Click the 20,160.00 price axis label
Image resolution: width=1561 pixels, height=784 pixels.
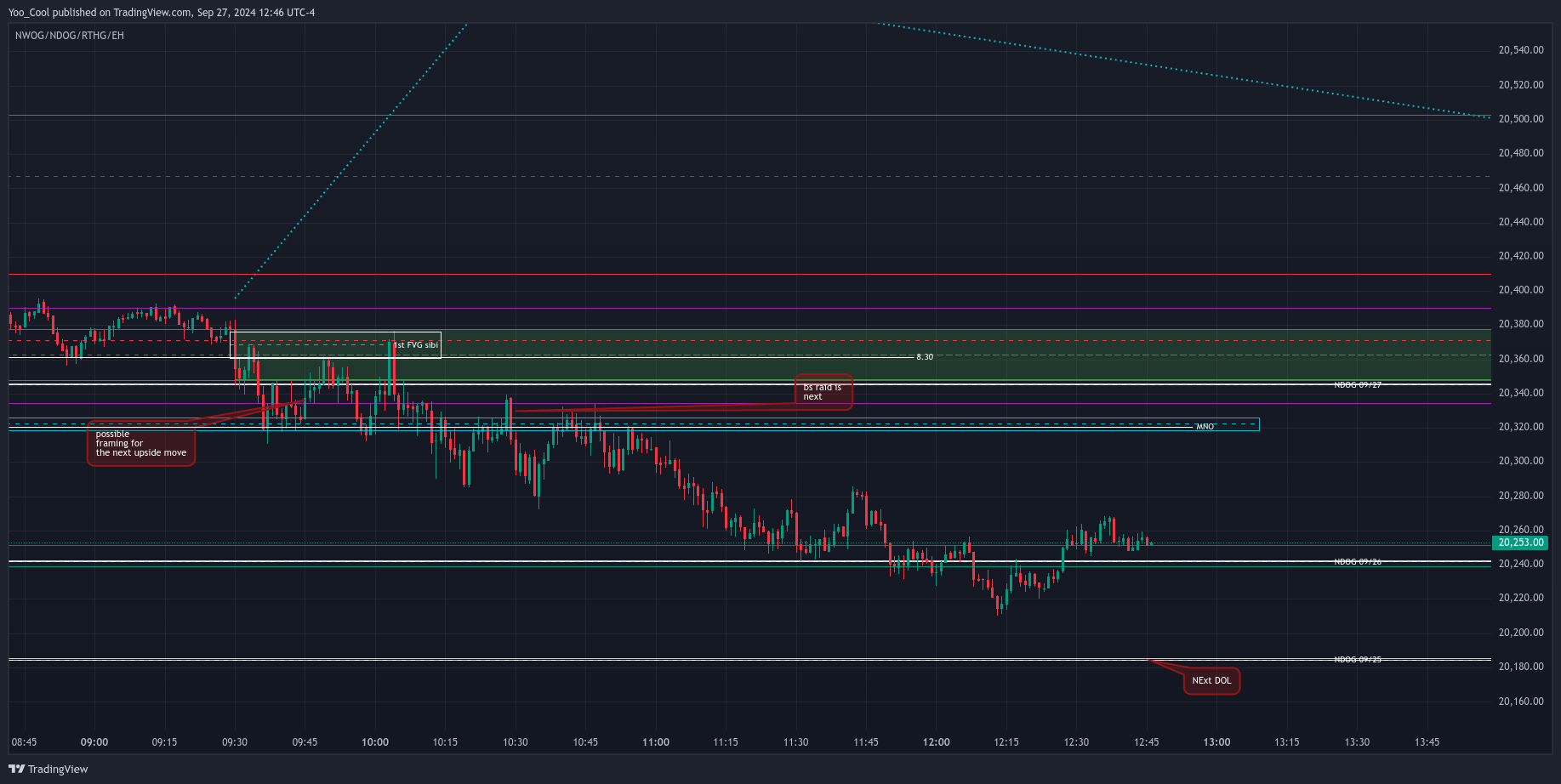[1520, 702]
